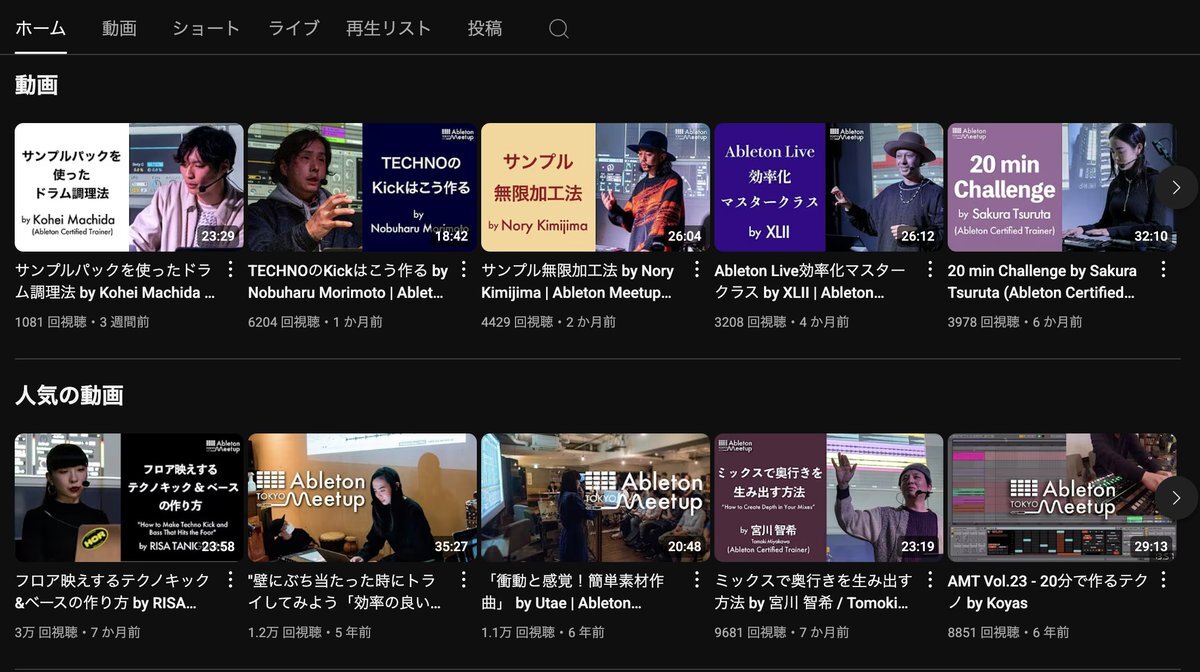Open options menu for サンプル無限加工法 video
The width and height of the screenshot is (1200, 672).
pyautogui.click(x=696, y=270)
